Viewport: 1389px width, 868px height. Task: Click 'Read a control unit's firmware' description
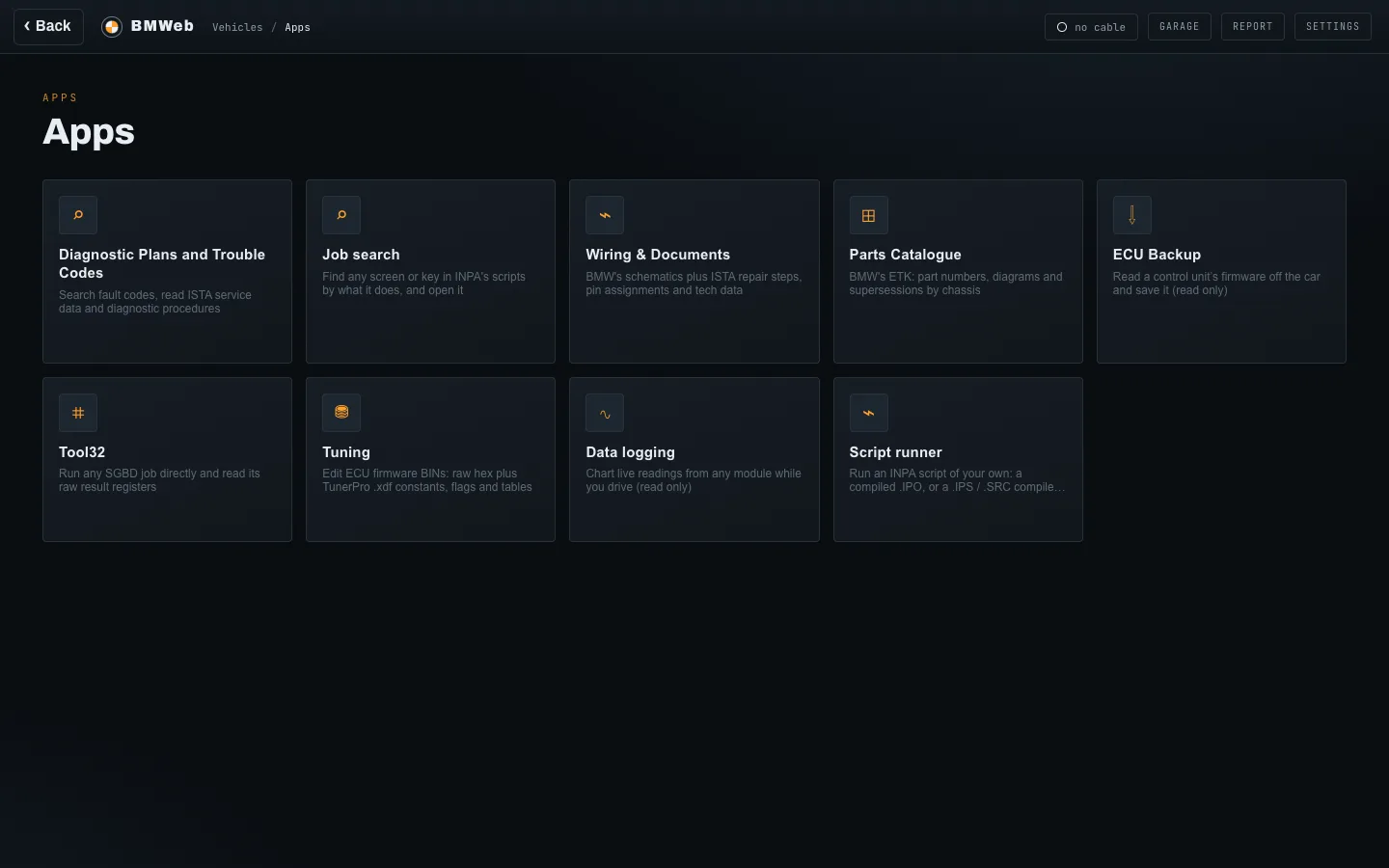pyautogui.click(x=1216, y=284)
